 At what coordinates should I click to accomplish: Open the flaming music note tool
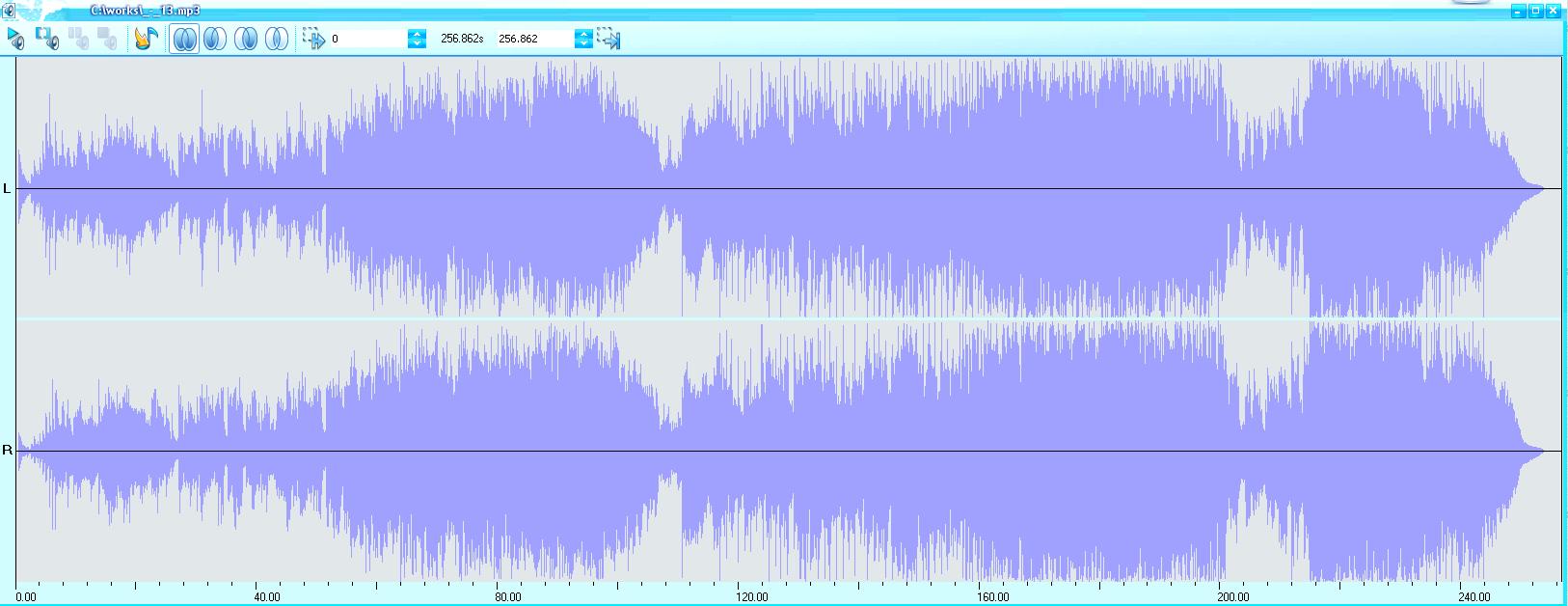(146, 39)
